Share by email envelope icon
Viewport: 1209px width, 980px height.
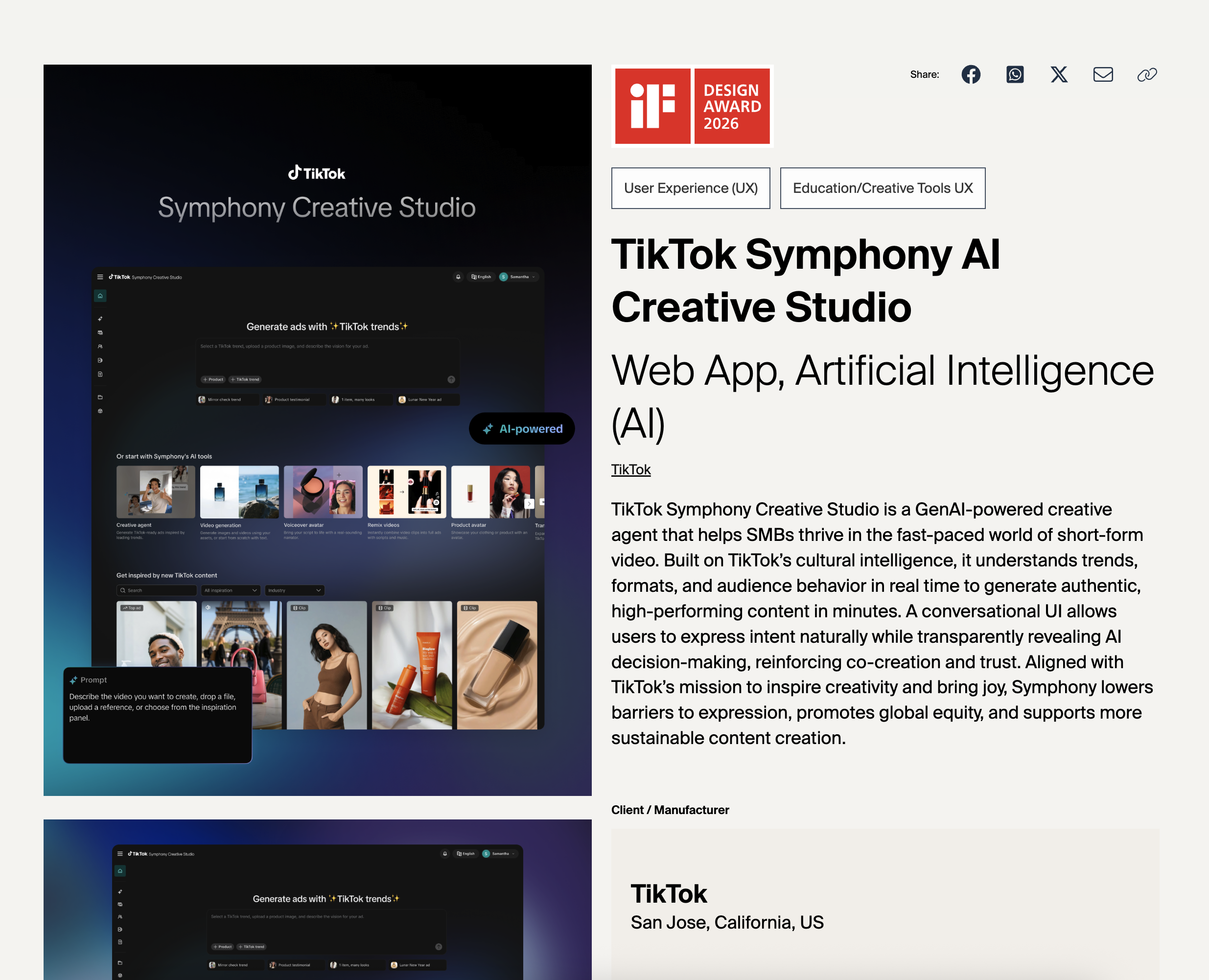tap(1103, 74)
